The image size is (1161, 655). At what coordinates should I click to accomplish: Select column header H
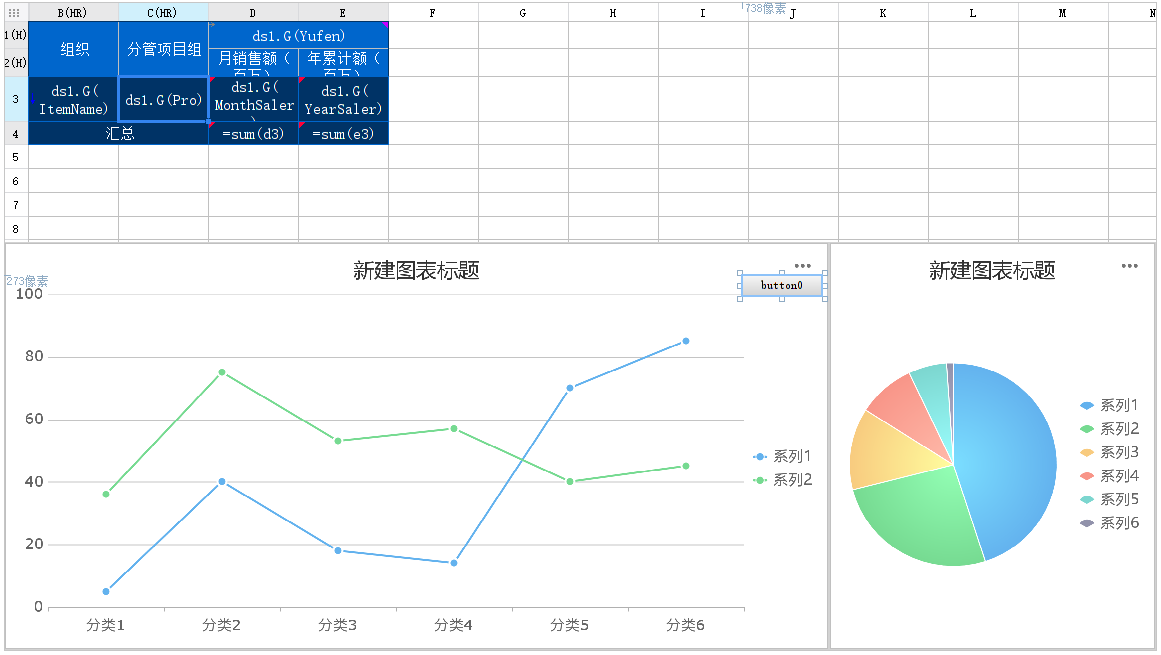click(x=613, y=13)
